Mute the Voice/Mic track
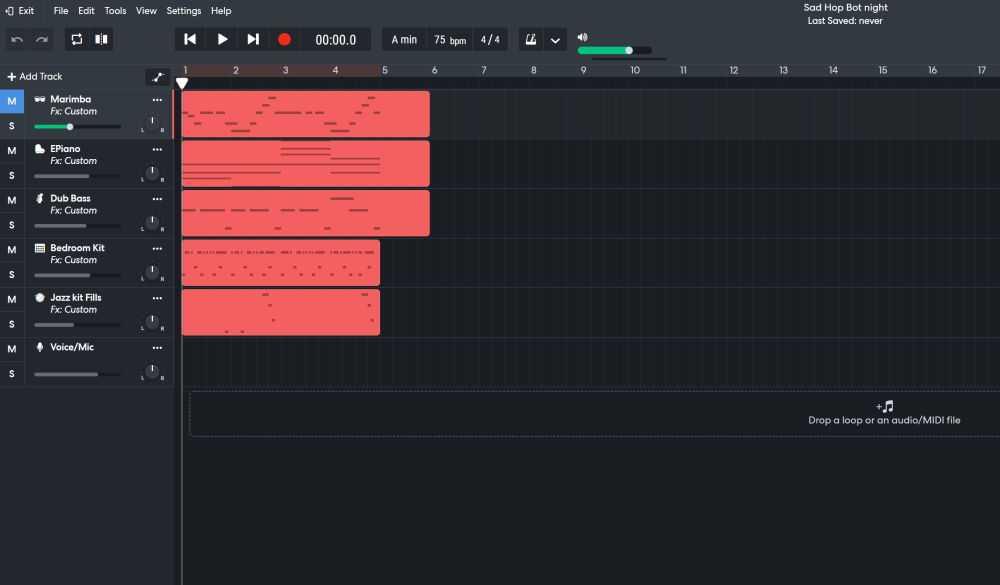The image size is (1000, 585). point(11,350)
